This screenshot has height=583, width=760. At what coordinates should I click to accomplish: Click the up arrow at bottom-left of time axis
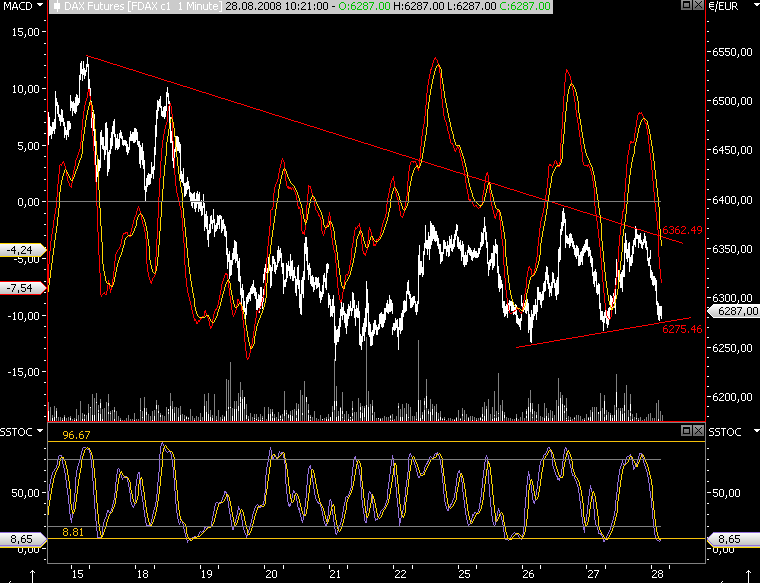click(32, 576)
